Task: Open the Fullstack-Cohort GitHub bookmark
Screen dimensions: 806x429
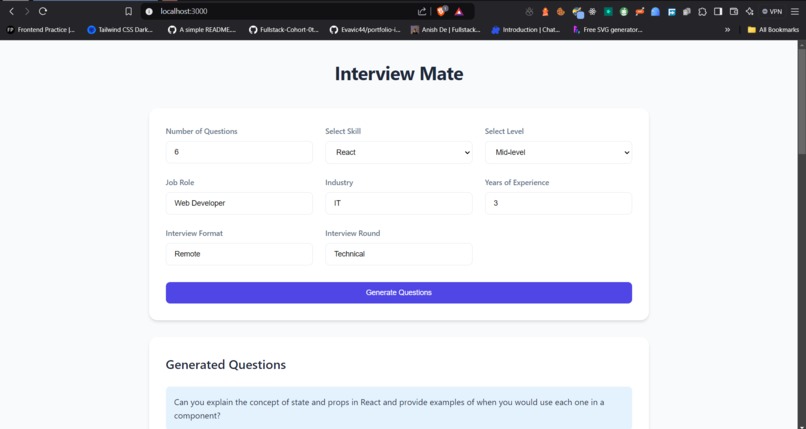Action: click(284, 30)
